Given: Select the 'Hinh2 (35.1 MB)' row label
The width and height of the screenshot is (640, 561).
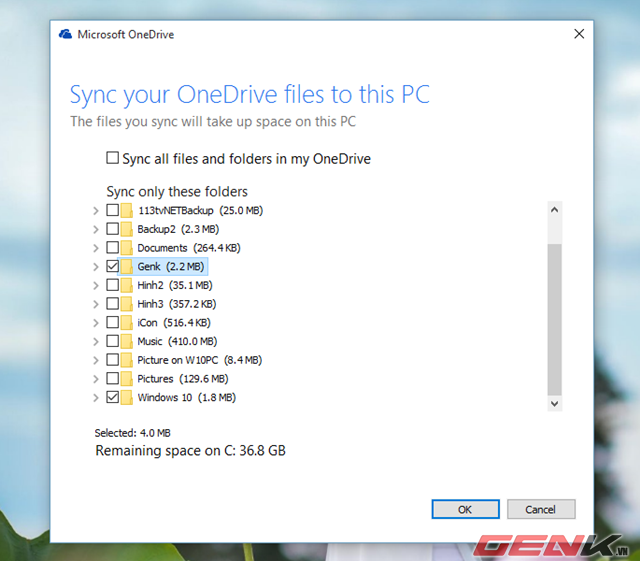Looking at the screenshot, I should point(175,285).
